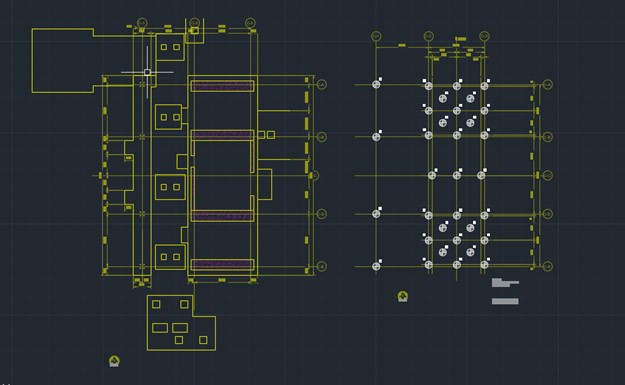This screenshot has height=385, width=625.
Task: Select the upper gray text block at bottom right
Action: (505, 283)
